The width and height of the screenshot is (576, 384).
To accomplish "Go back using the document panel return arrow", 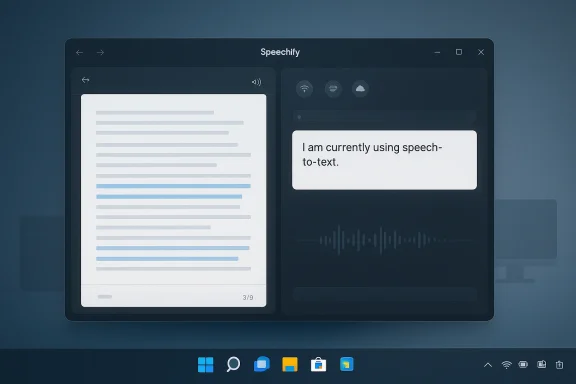I will pos(86,80).
